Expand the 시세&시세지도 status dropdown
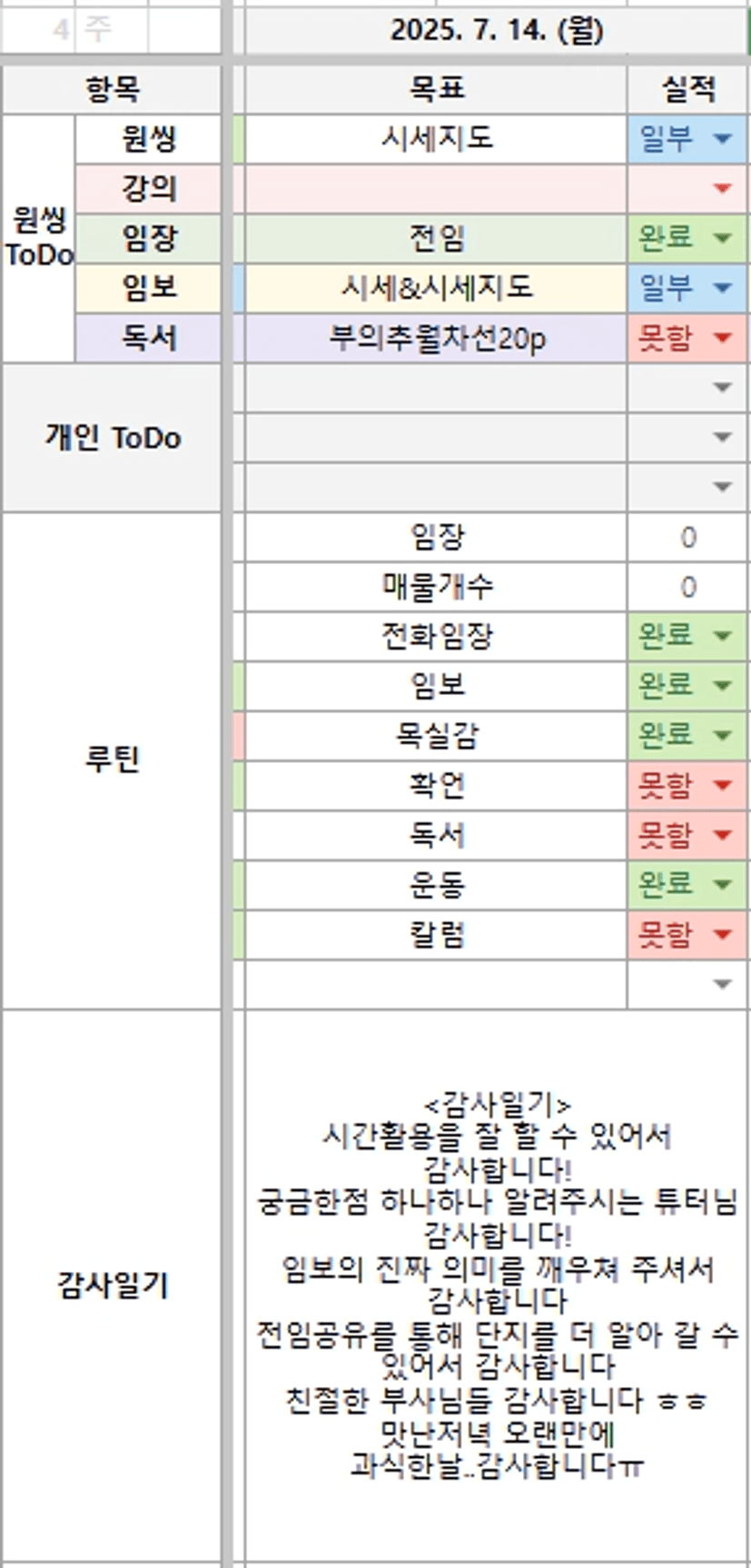This screenshot has width=751, height=1568. [x=723, y=288]
